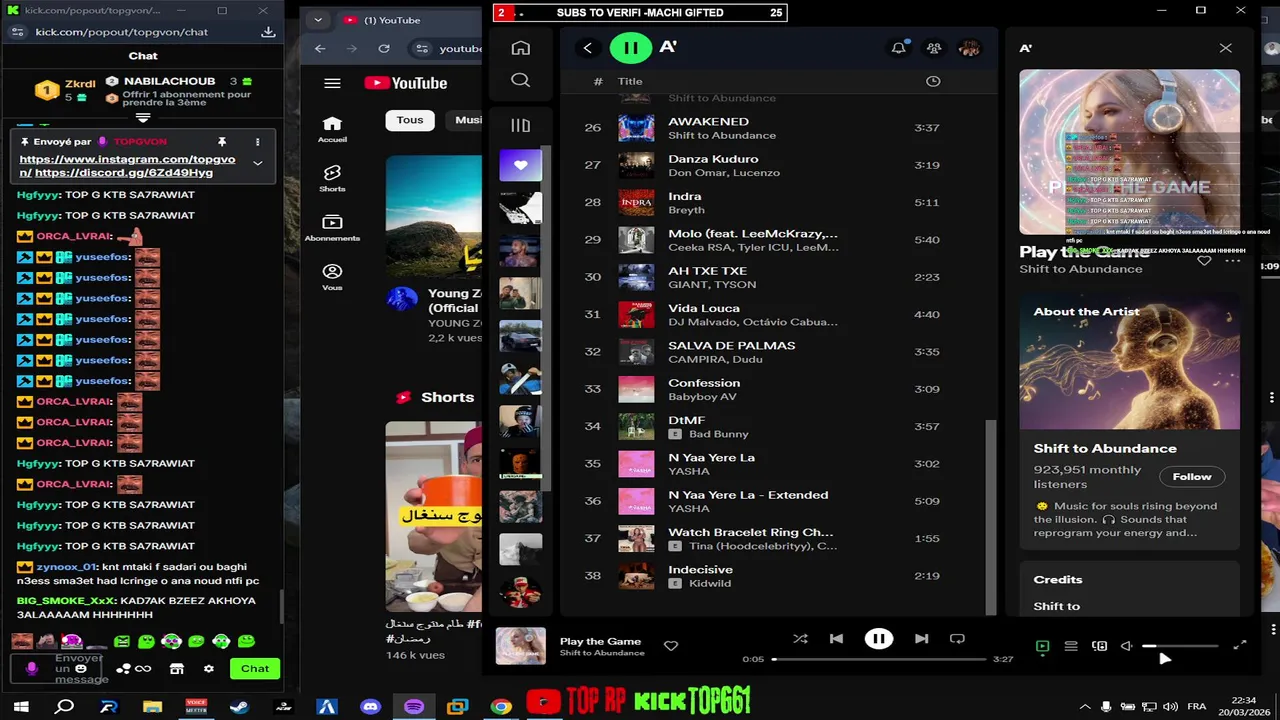
Task: Toggle shuffle in Spotify player
Action: pyautogui.click(x=800, y=639)
